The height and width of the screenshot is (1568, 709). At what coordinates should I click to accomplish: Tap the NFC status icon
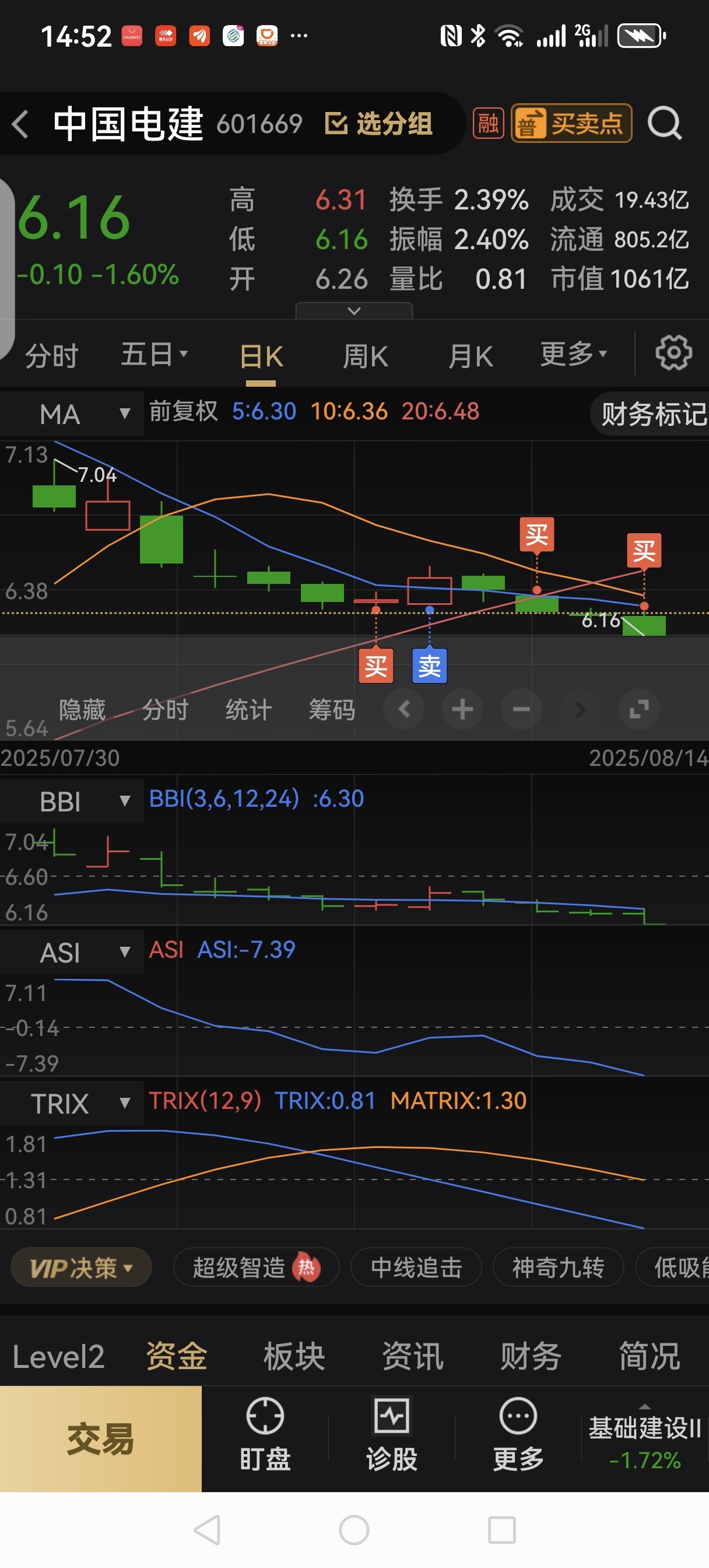pos(451,36)
